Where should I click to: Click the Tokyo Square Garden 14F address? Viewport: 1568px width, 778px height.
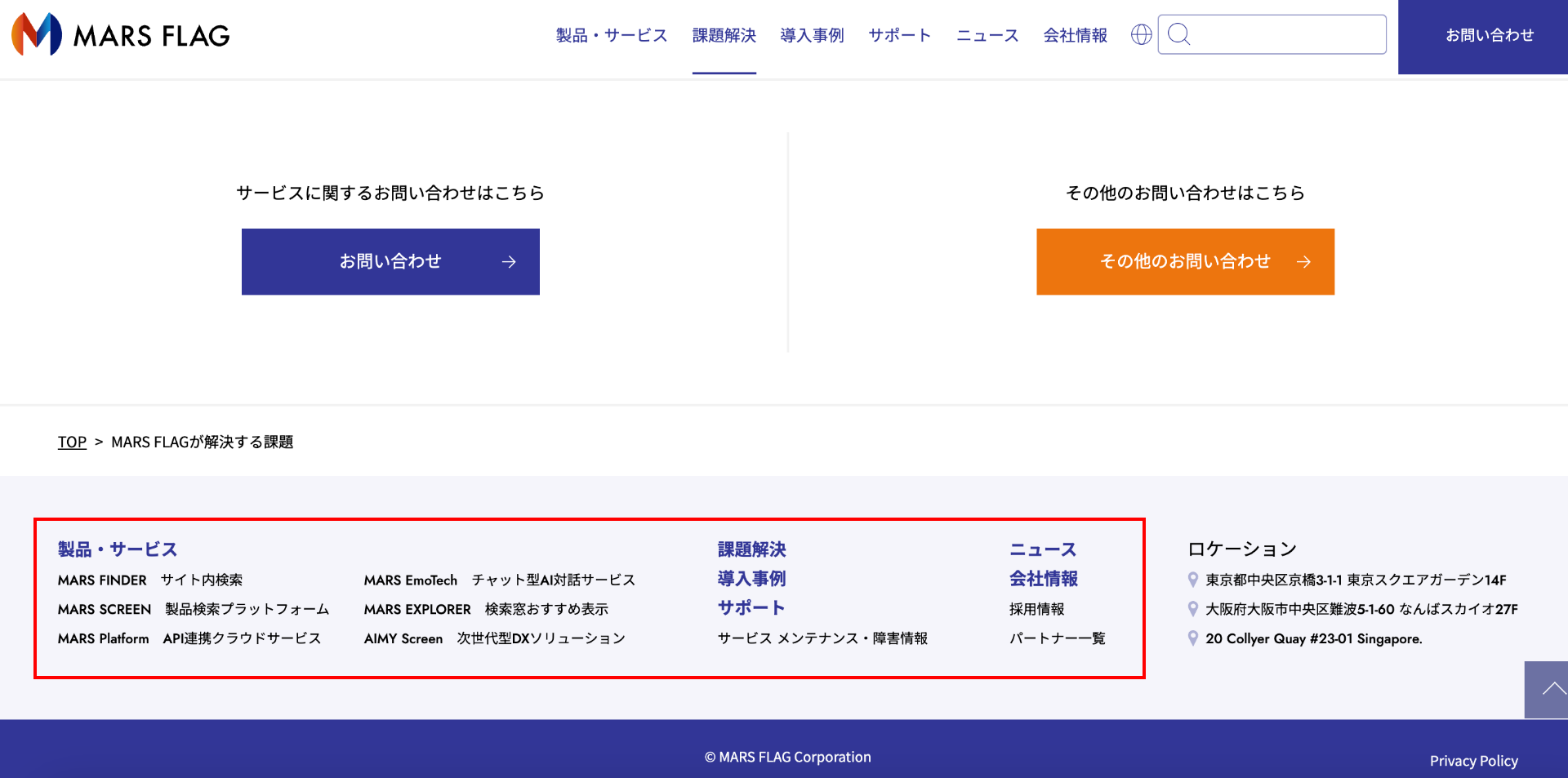pos(1356,580)
